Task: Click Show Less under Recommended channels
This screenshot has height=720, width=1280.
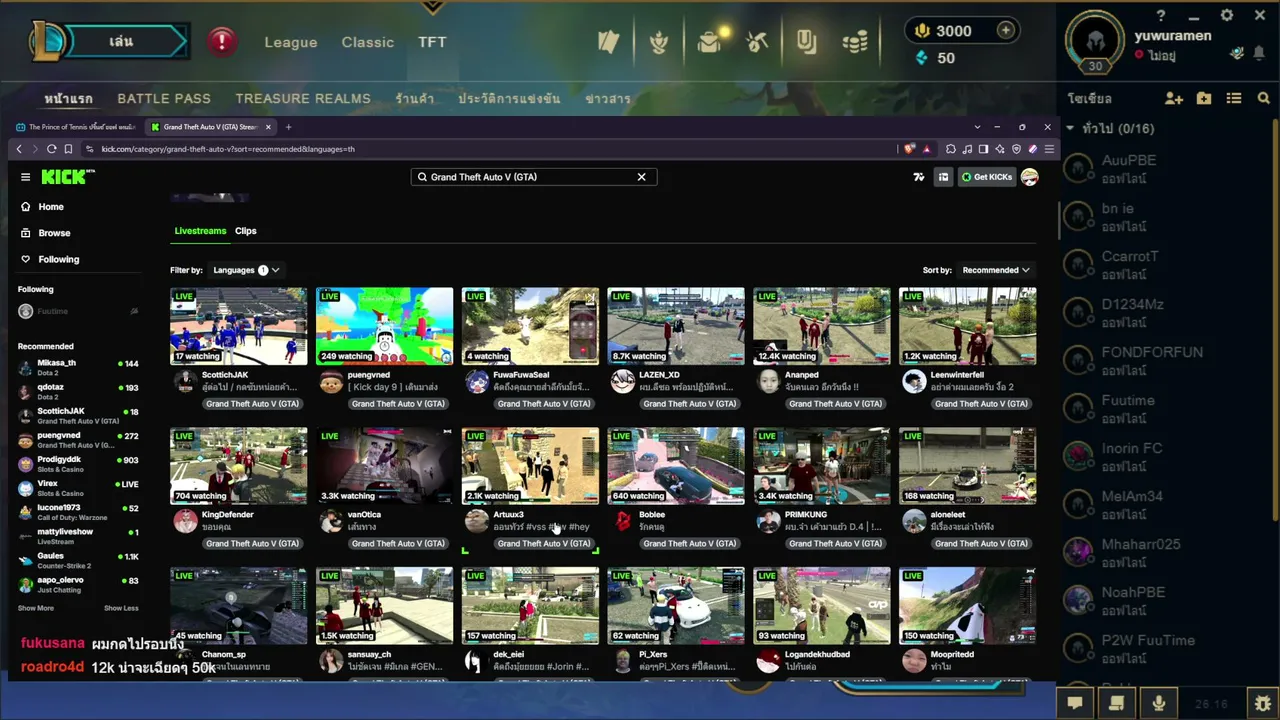Action: point(121,608)
